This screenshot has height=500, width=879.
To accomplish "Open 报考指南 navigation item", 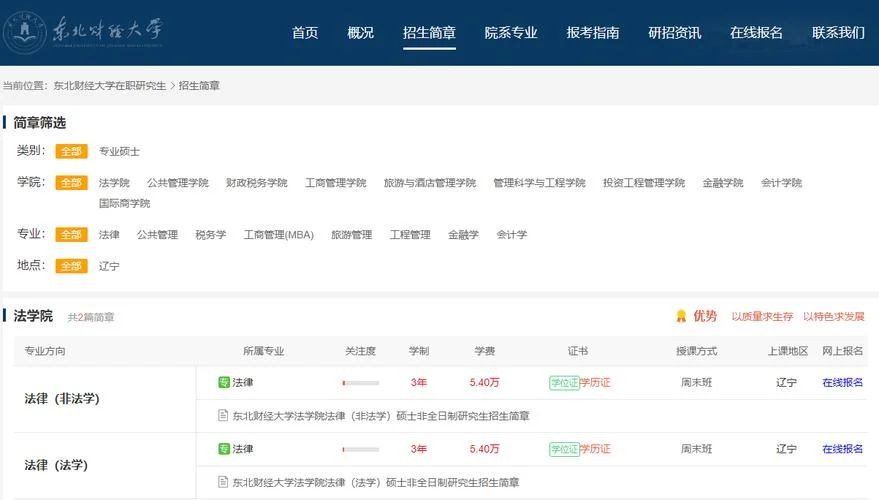I will coord(593,33).
